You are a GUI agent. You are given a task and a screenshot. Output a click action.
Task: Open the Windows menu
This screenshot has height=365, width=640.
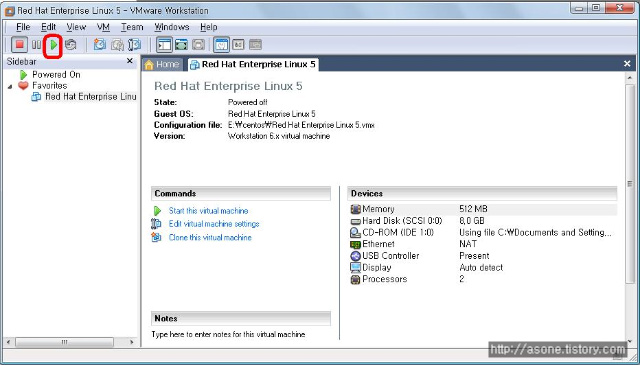pyautogui.click(x=171, y=27)
